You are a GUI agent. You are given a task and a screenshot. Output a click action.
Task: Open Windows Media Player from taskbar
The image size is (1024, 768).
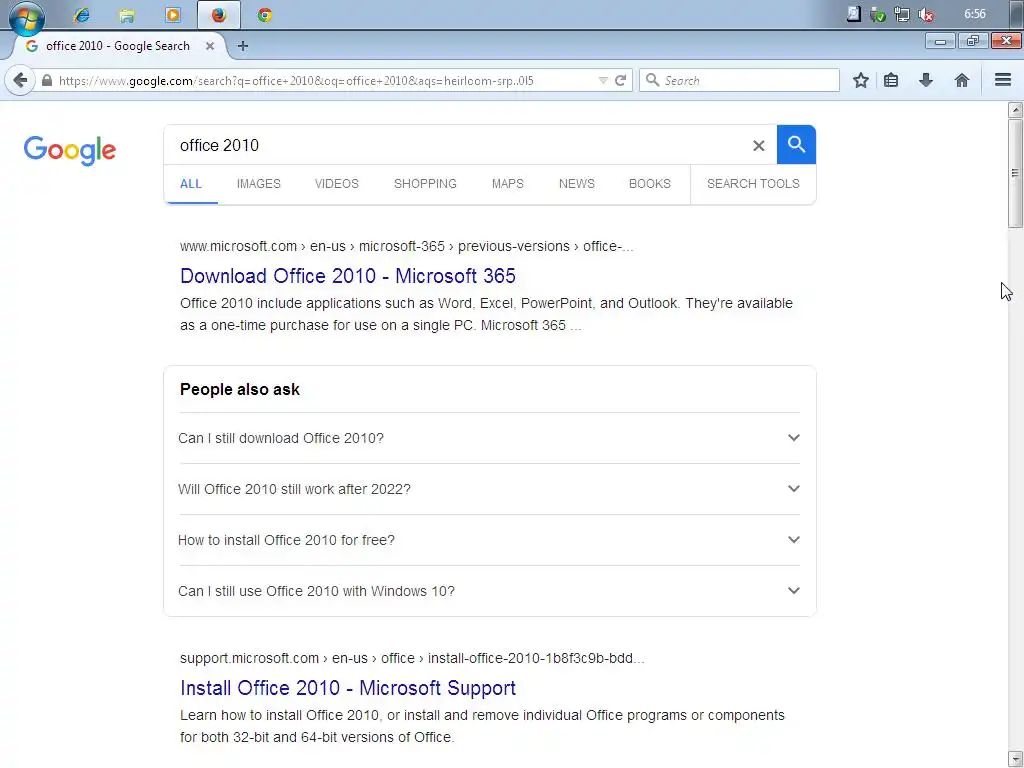[x=173, y=15]
